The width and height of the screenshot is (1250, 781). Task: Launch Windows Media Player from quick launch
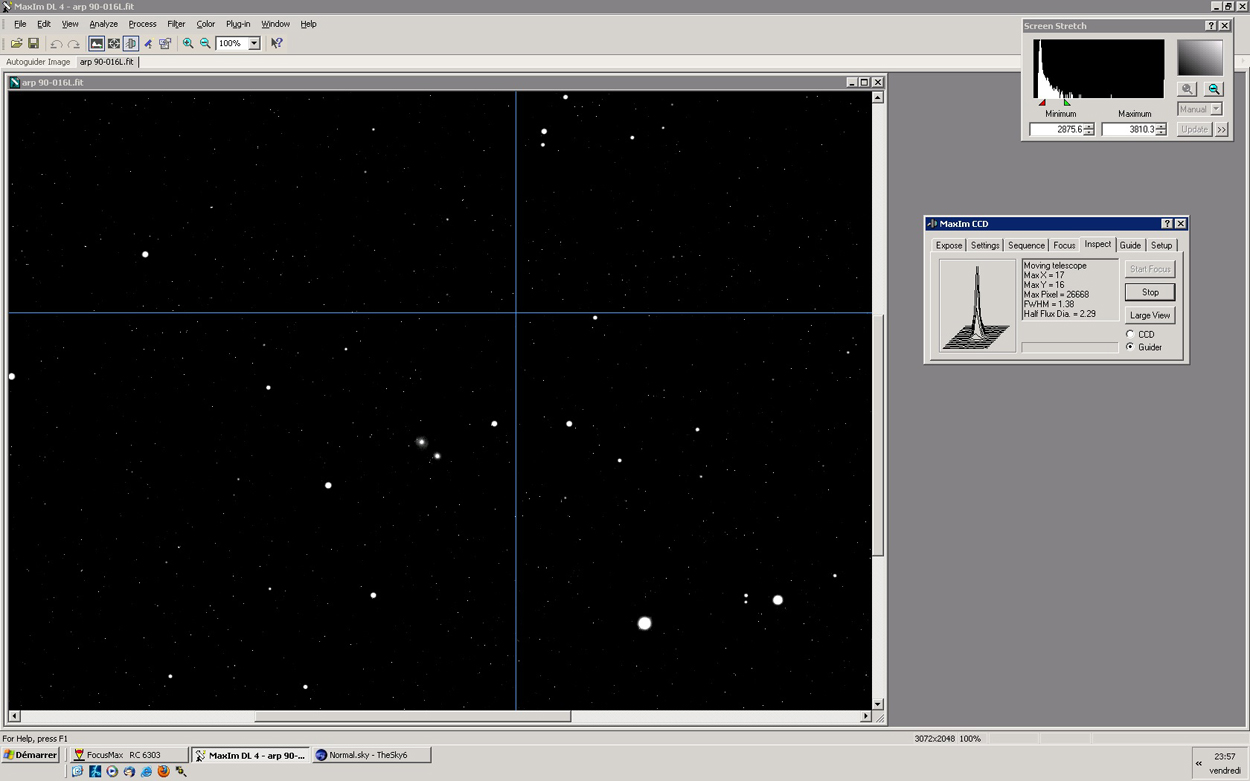click(112, 771)
